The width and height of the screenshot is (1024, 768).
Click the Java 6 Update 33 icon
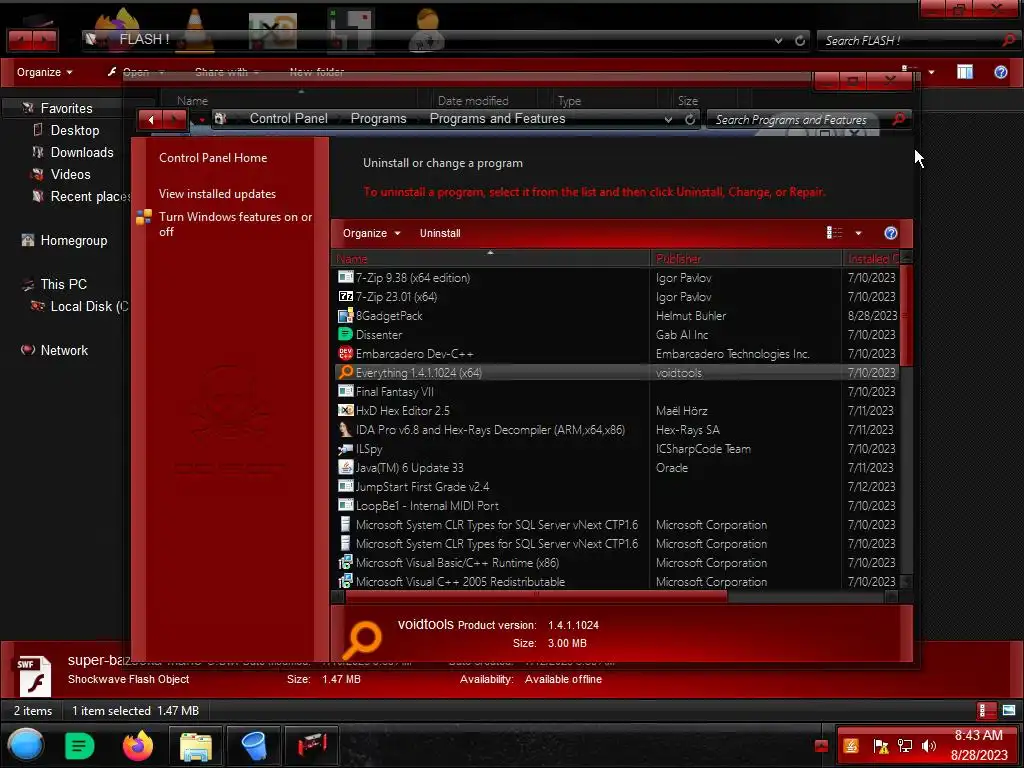[x=345, y=468]
